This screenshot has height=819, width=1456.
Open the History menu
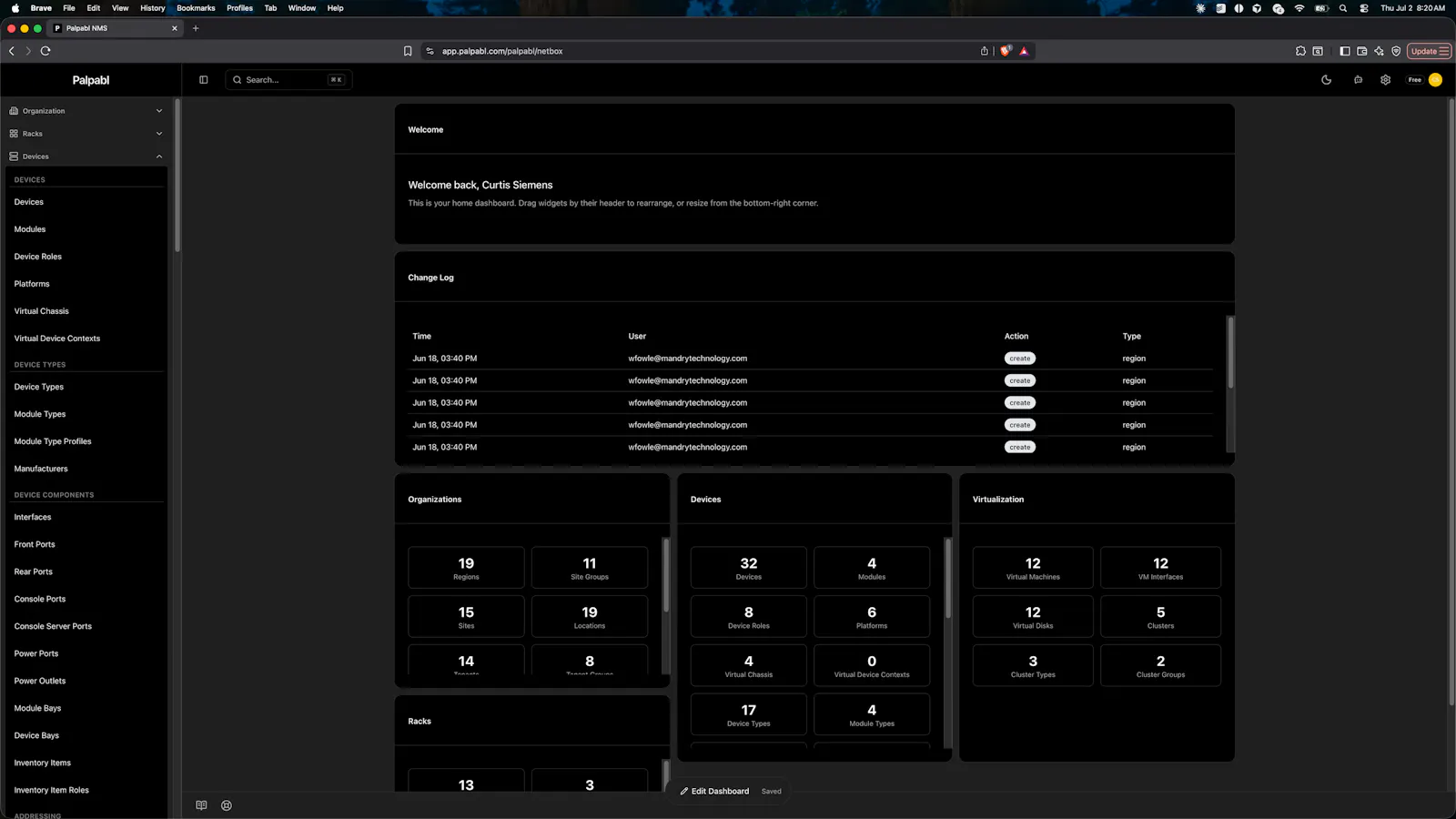[x=153, y=8]
